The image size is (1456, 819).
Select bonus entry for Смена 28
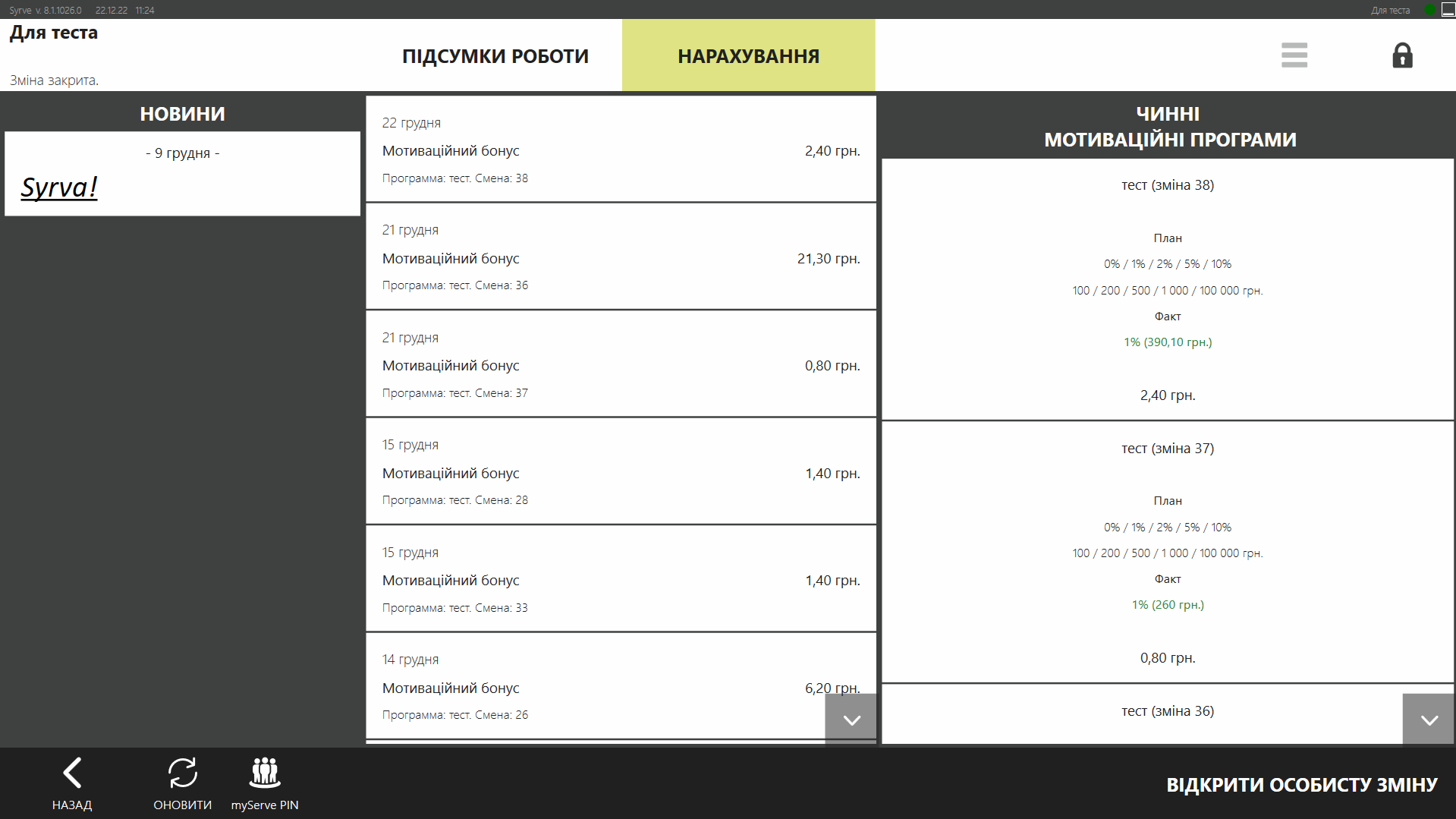[x=621, y=472]
